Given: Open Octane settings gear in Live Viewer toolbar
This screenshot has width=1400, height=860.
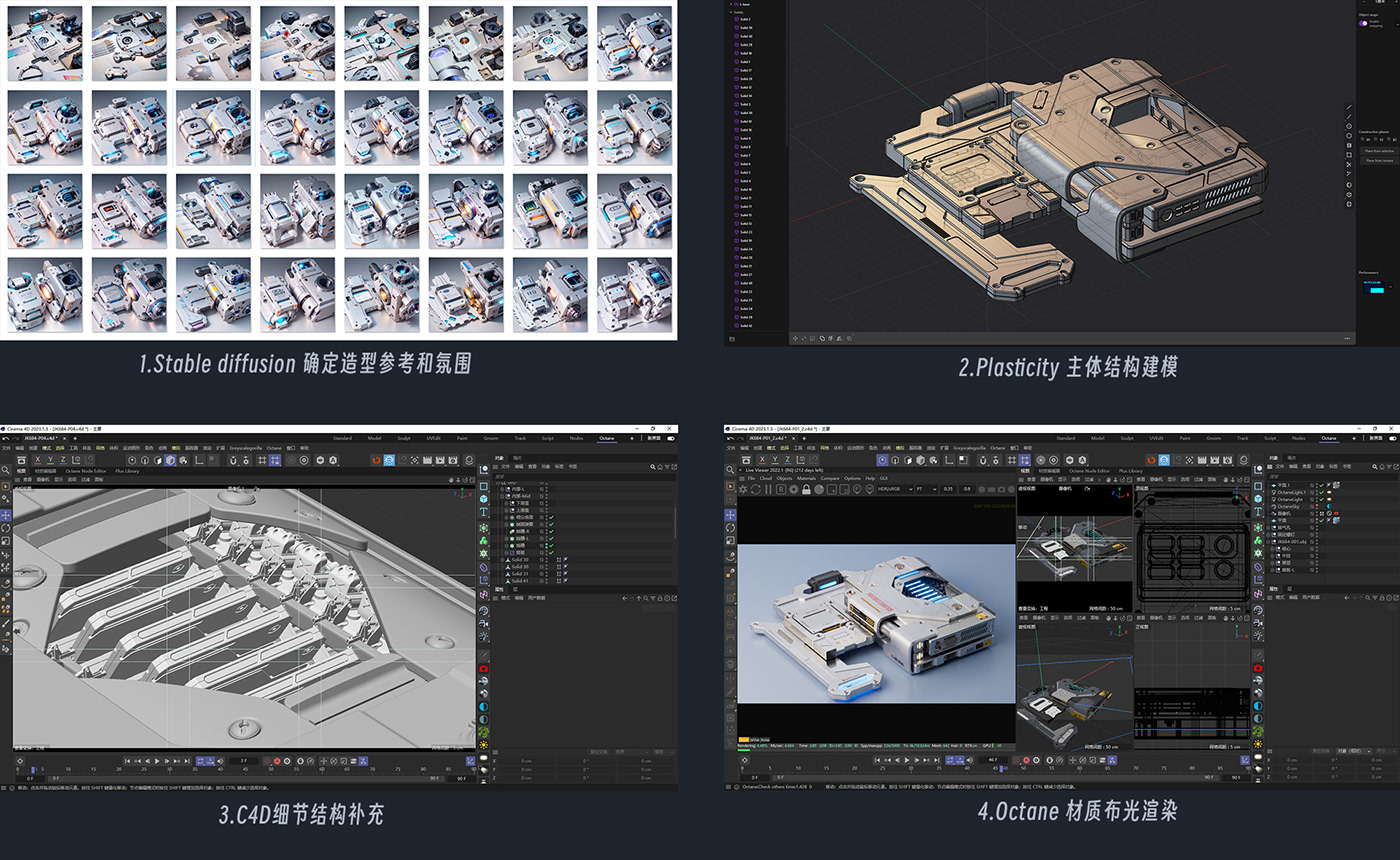Looking at the screenshot, I should click(x=794, y=489).
